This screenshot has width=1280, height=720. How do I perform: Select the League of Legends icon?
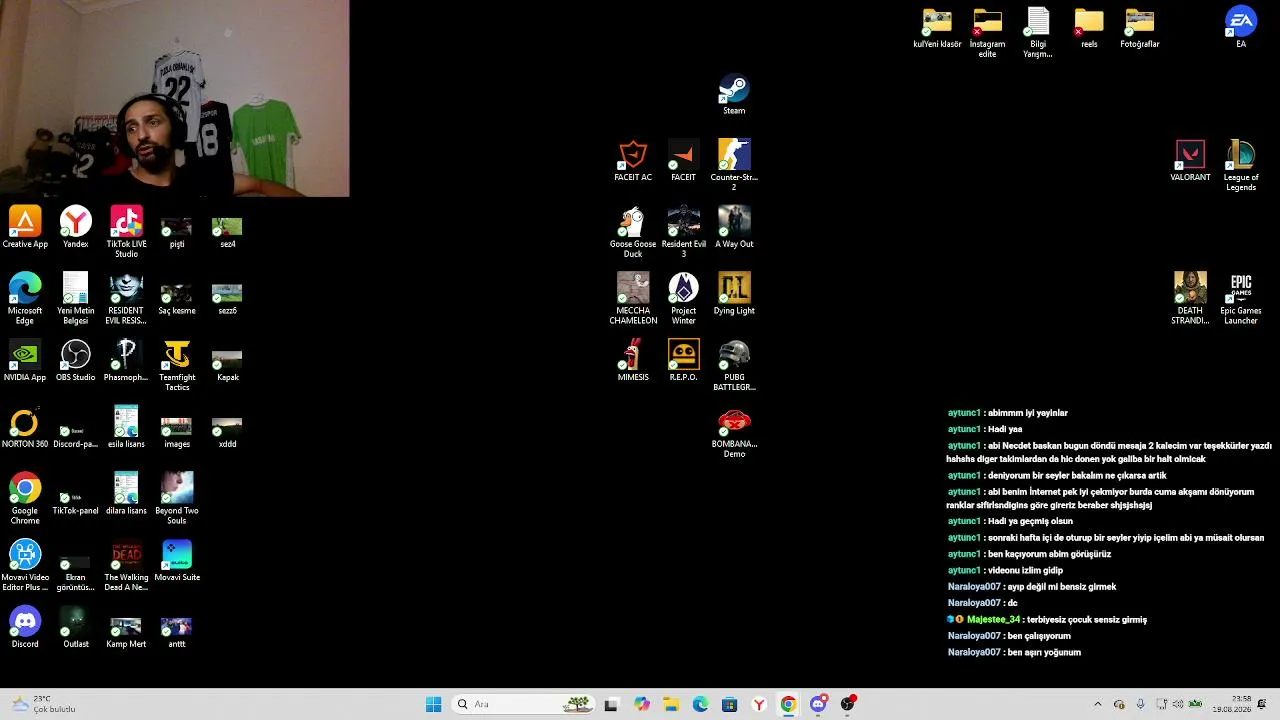1241,165
